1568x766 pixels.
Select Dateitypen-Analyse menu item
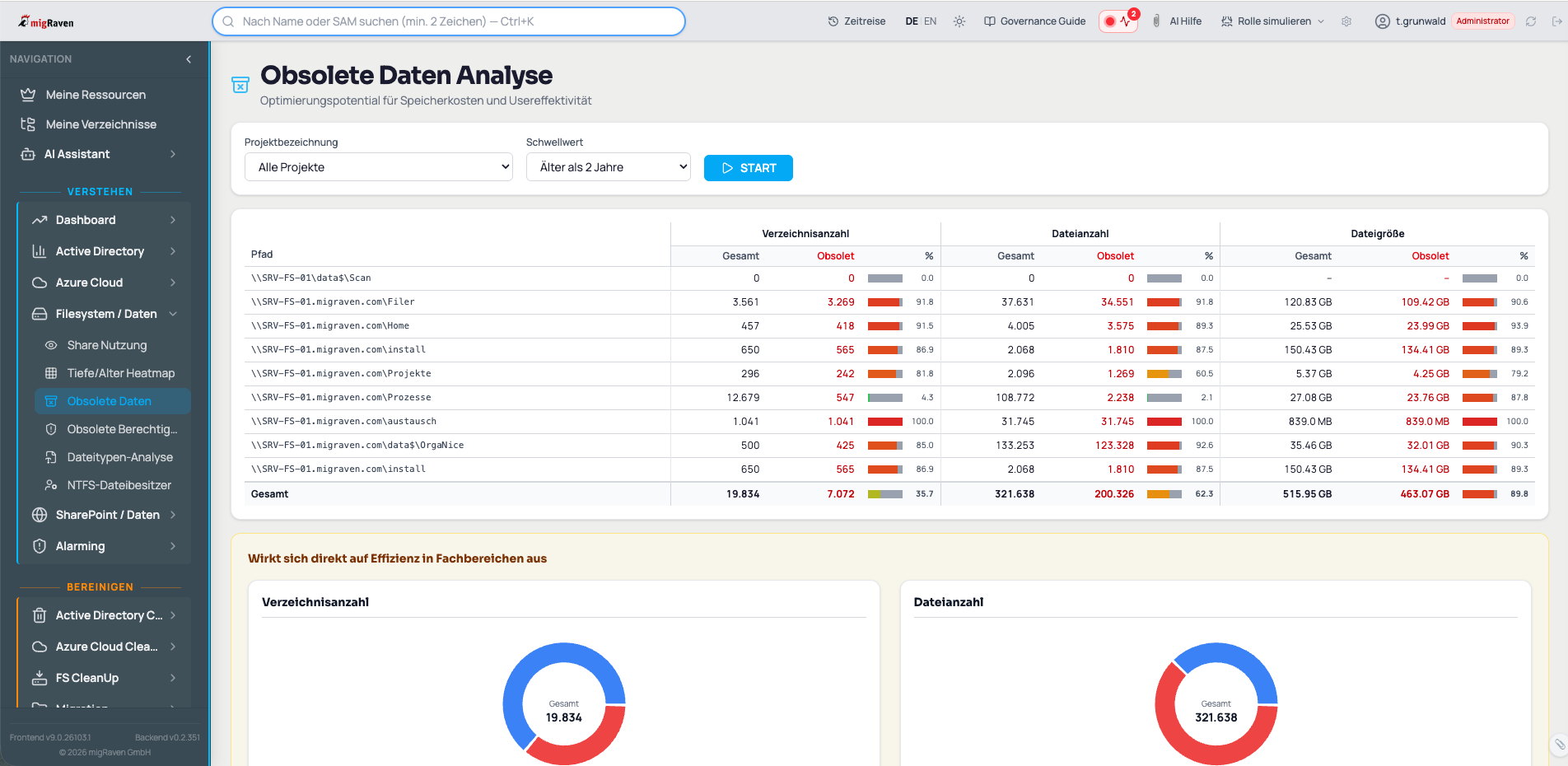pos(120,457)
